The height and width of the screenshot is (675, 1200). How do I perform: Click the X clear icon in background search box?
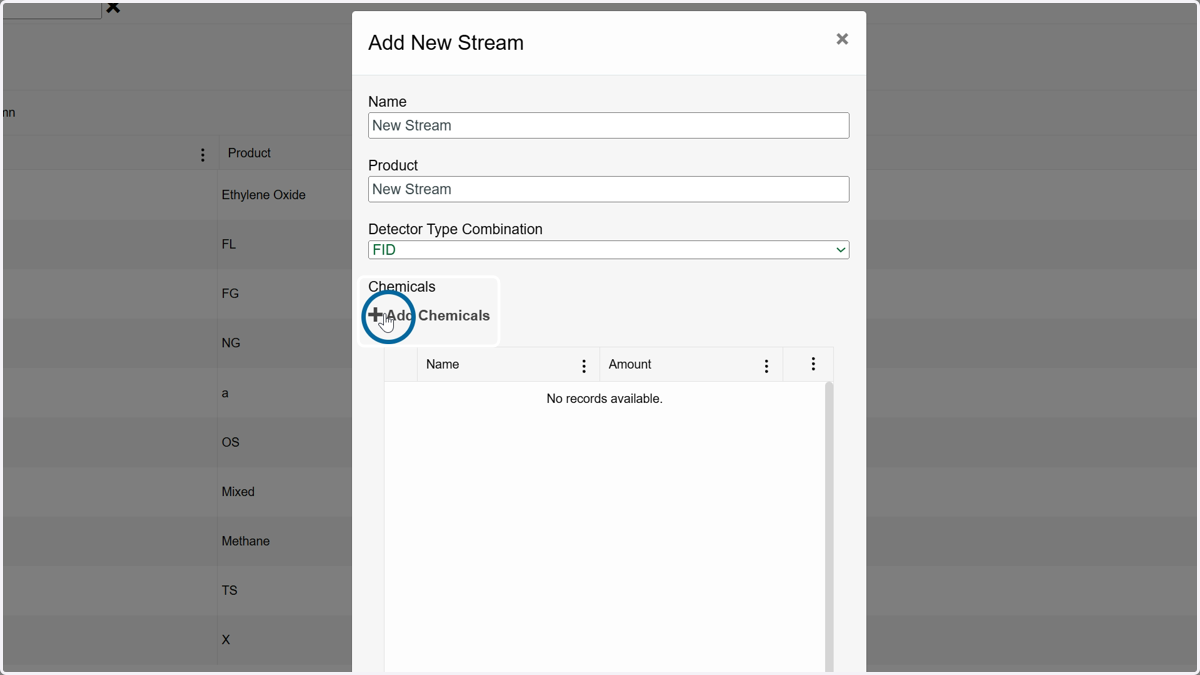[x=113, y=8]
